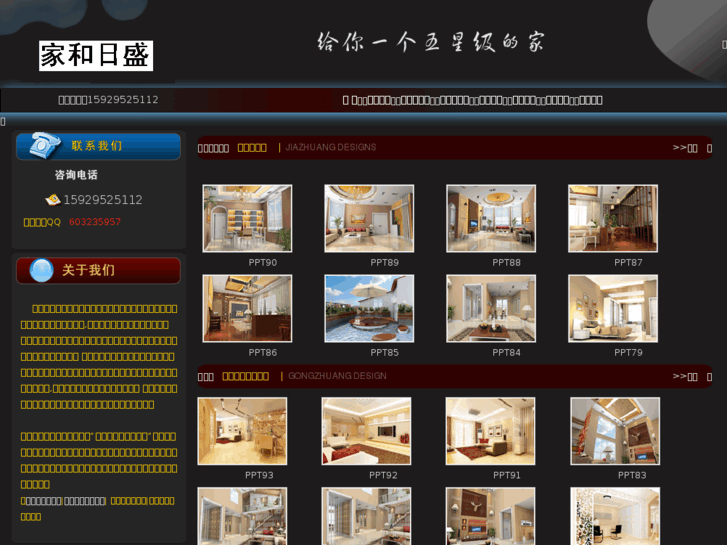Open the PPT90 thumbnail image

click(247, 218)
